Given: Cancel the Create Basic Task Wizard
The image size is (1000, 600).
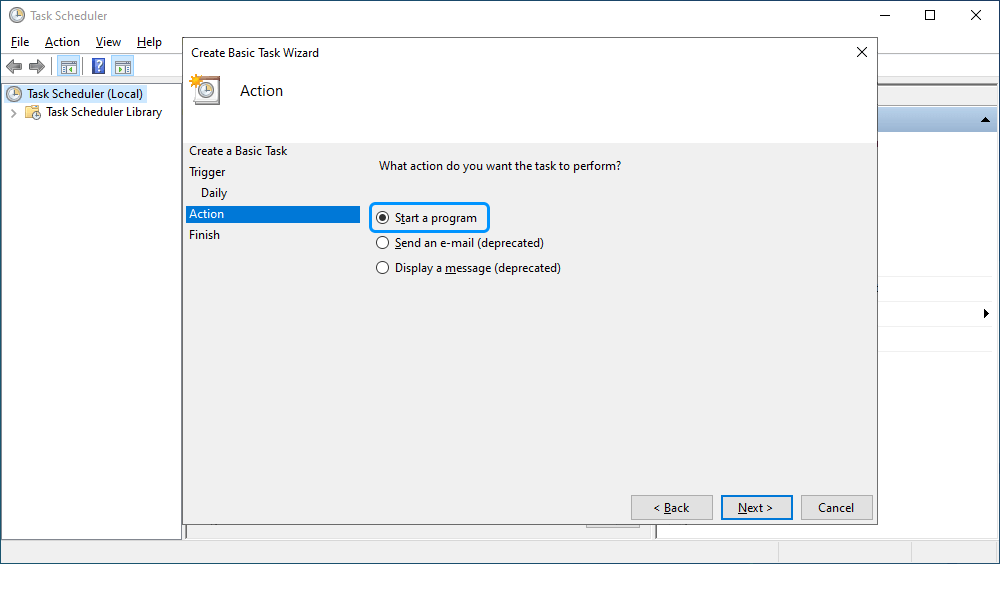Looking at the screenshot, I should (836, 508).
